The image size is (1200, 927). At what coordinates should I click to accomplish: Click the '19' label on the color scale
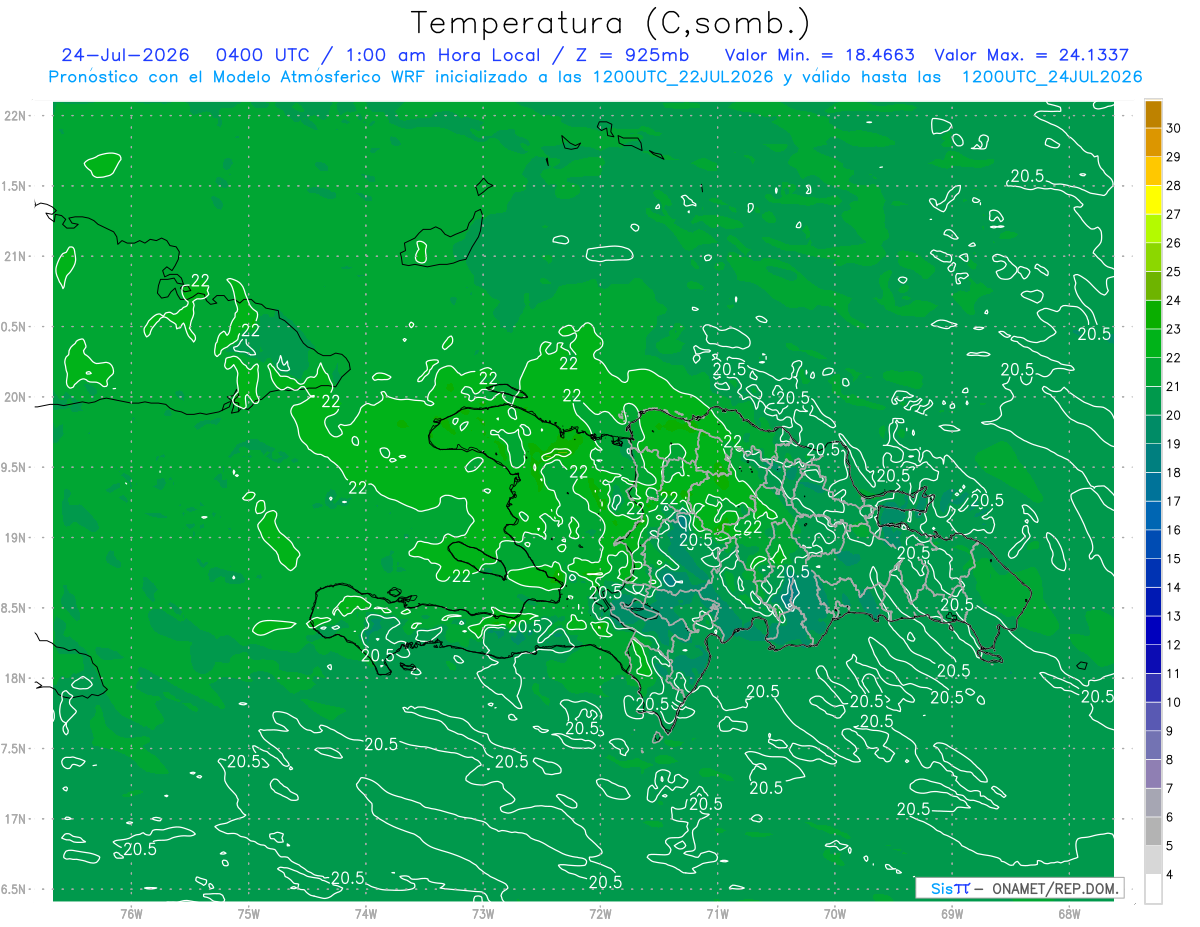pos(1174,444)
